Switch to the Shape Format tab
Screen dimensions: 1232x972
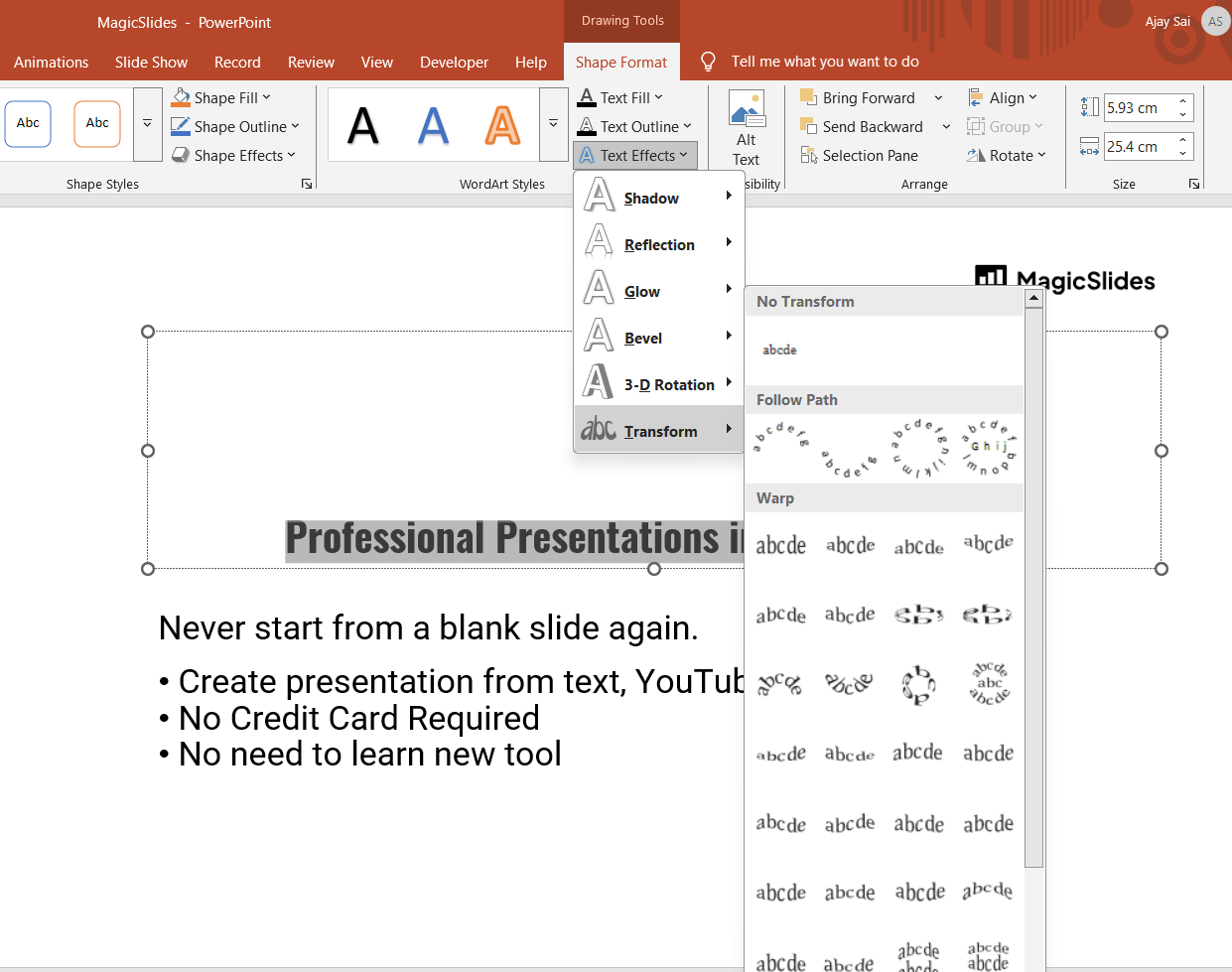pyautogui.click(x=621, y=62)
